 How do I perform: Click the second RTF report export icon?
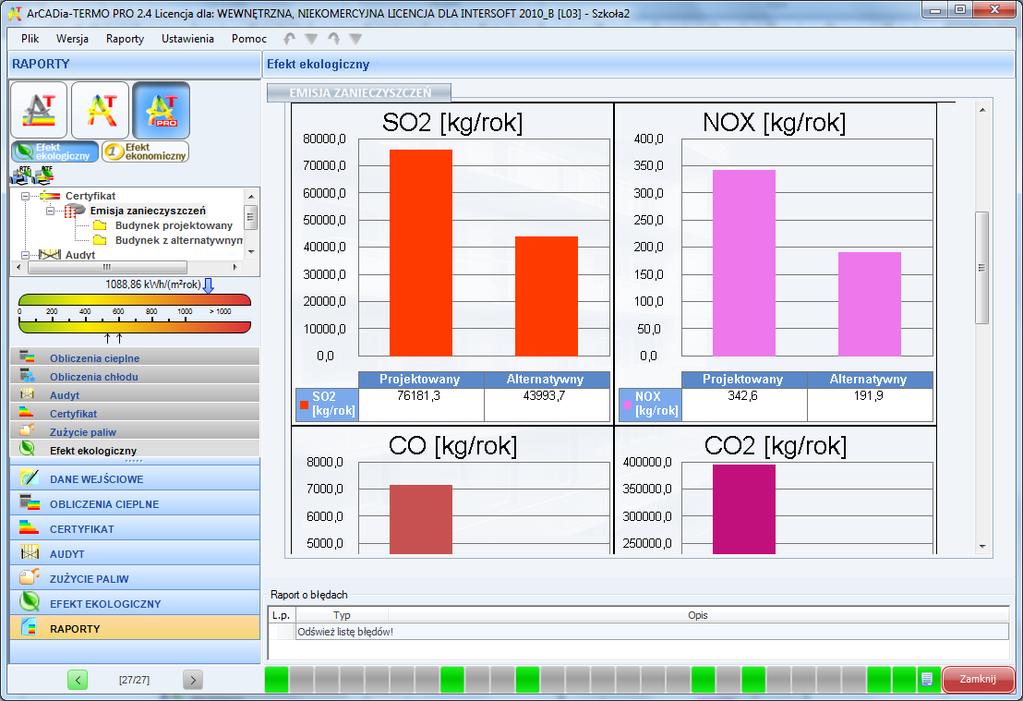[44, 174]
